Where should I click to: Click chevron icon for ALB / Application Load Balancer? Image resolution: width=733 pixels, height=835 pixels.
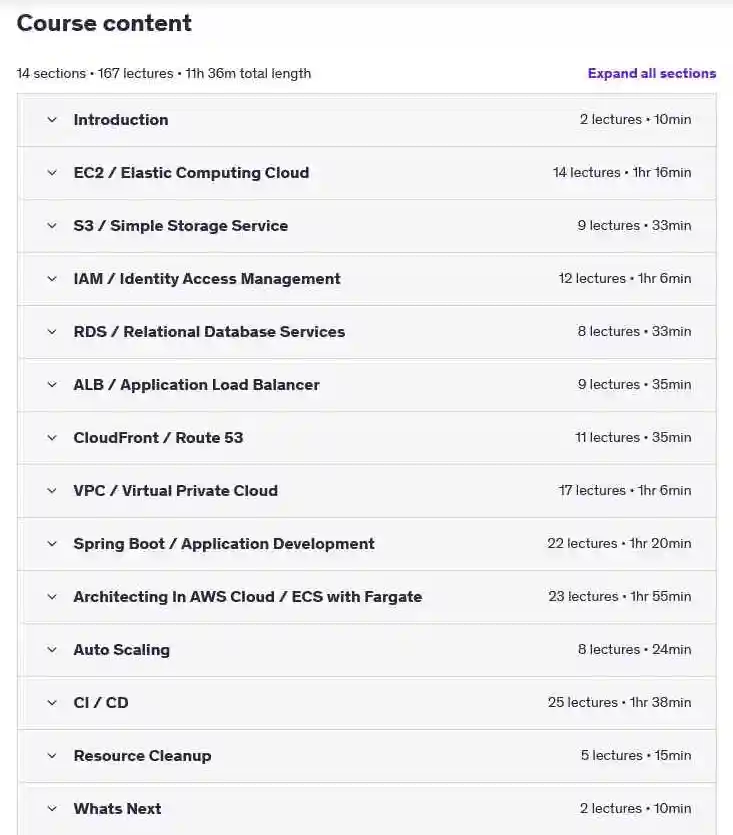click(52, 384)
